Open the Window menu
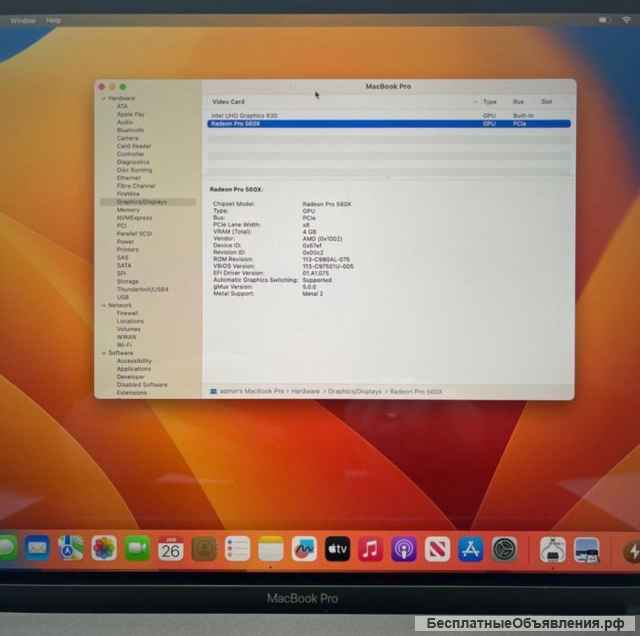 [x=23, y=20]
